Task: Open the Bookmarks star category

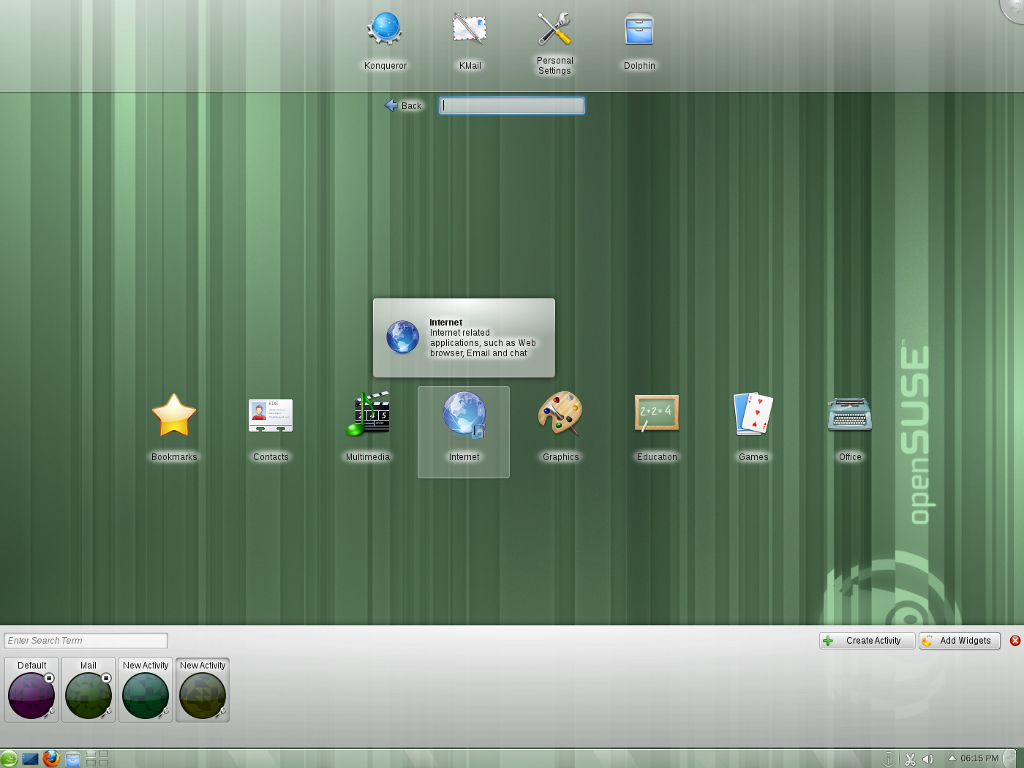Action: click(x=174, y=416)
